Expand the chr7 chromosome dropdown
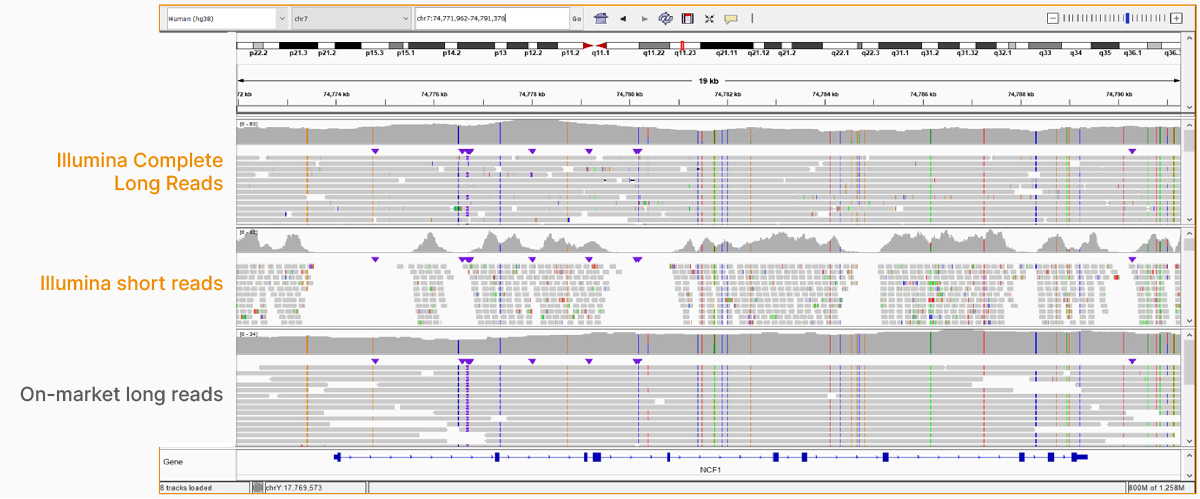This screenshot has width=1200, height=499. click(x=349, y=18)
